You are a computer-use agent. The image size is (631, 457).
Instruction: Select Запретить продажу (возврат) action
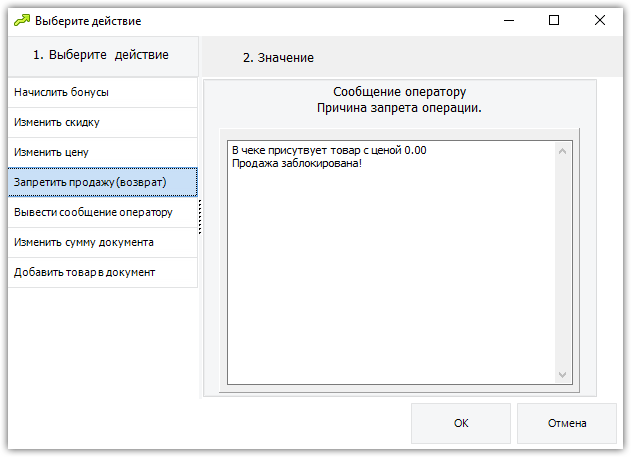(103, 182)
